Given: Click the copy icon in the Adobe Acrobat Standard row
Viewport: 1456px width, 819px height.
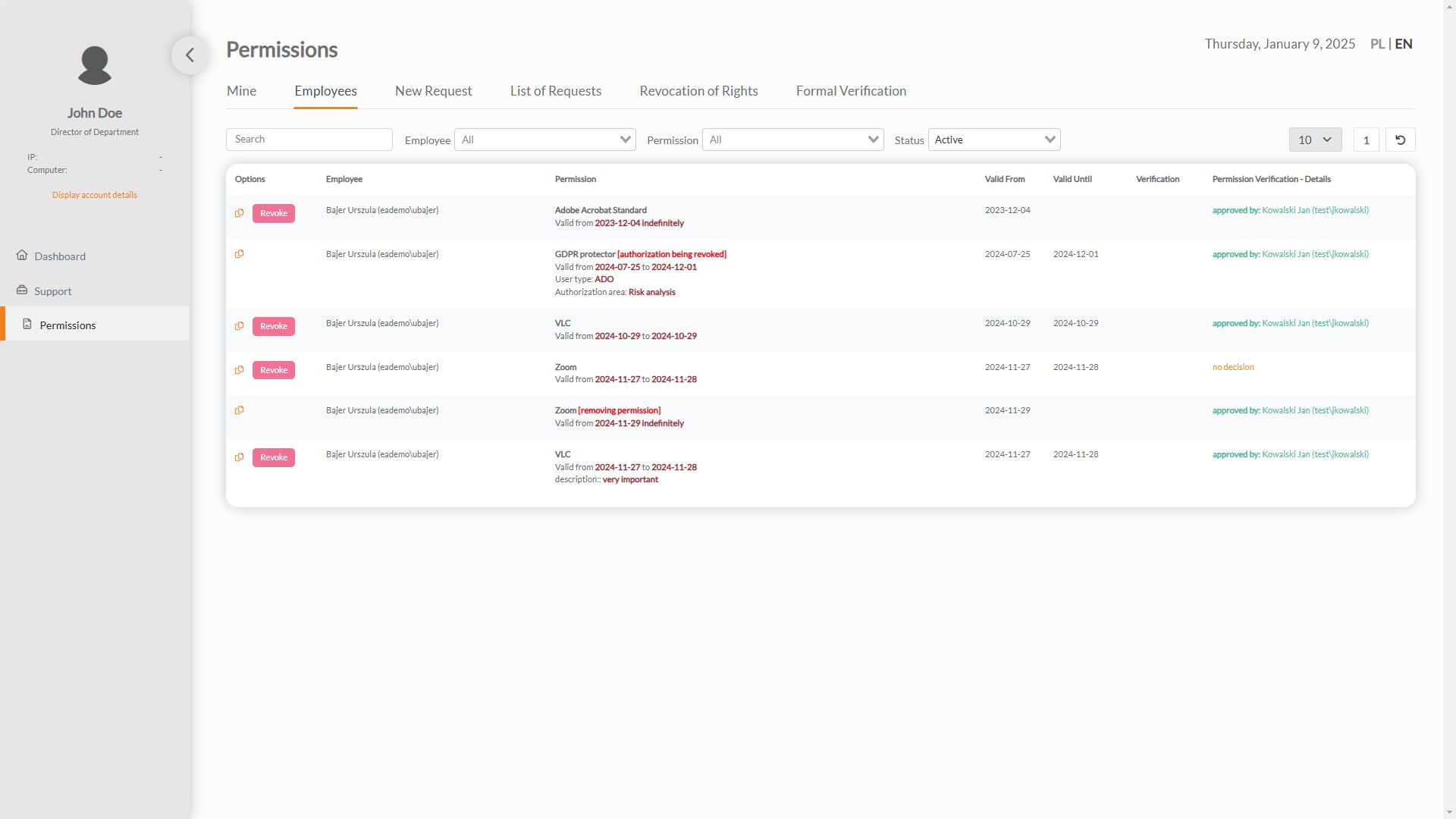Looking at the screenshot, I should click(x=239, y=213).
